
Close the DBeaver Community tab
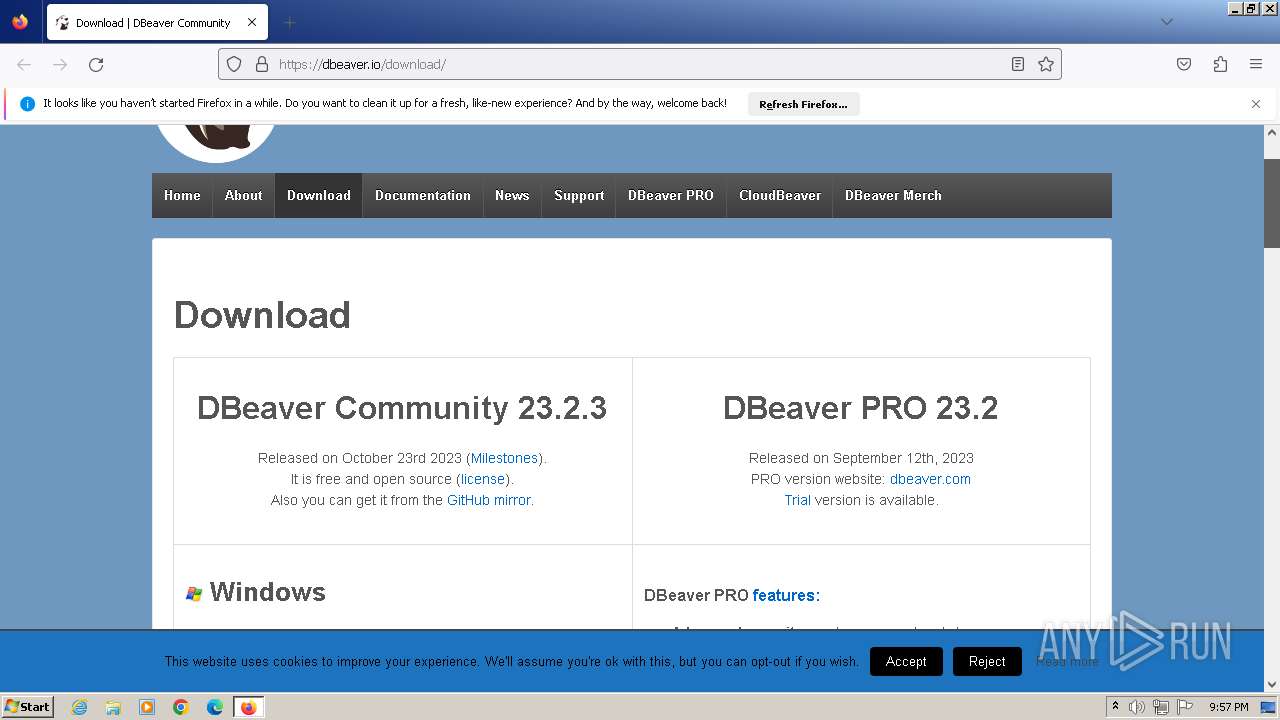point(252,22)
